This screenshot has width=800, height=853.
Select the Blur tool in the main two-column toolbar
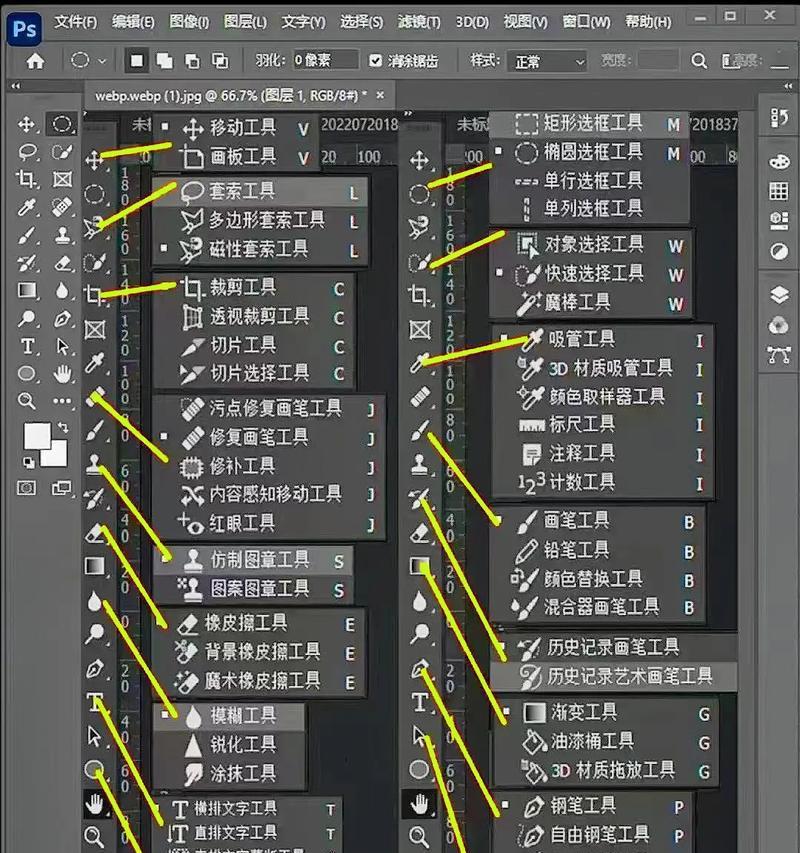[61, 290]
